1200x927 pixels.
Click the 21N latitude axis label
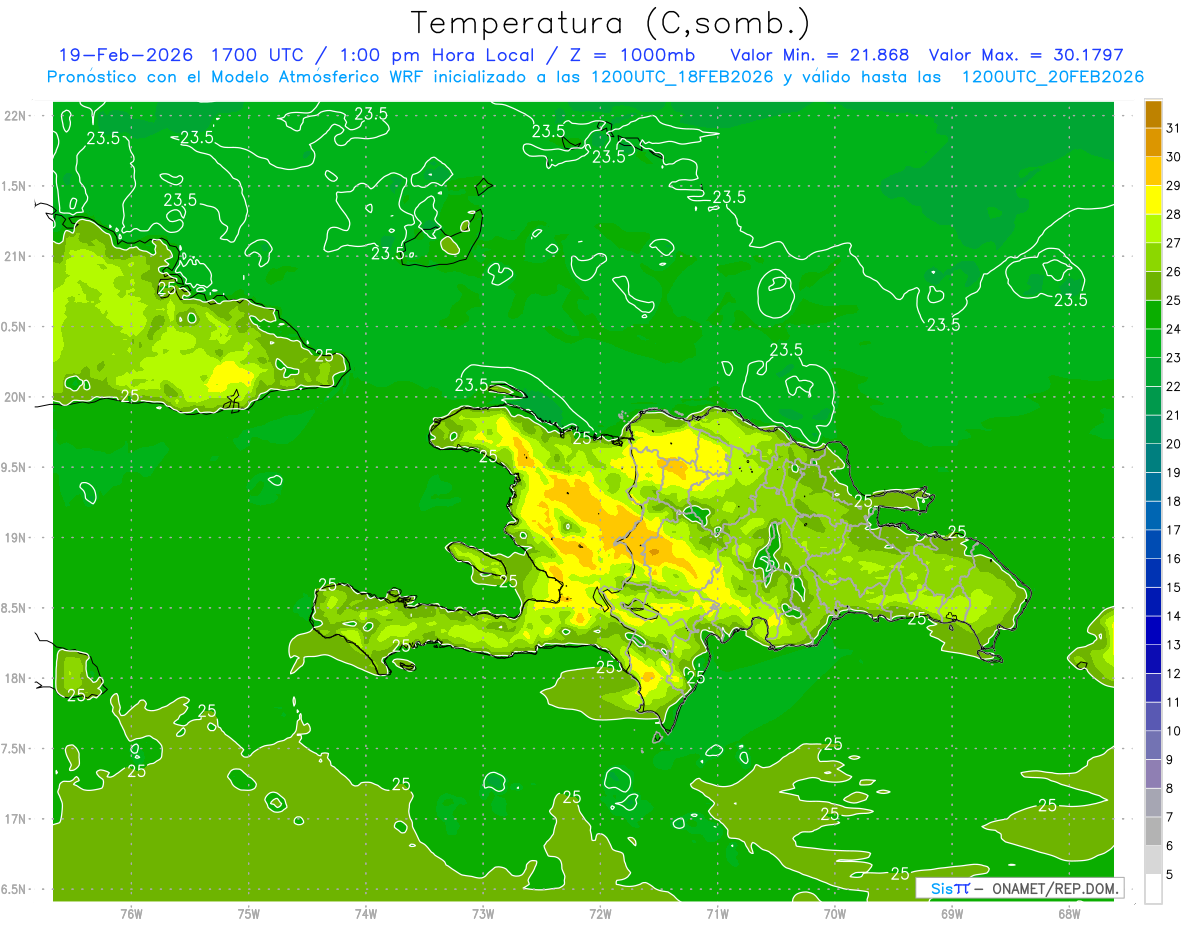(17, 257)
